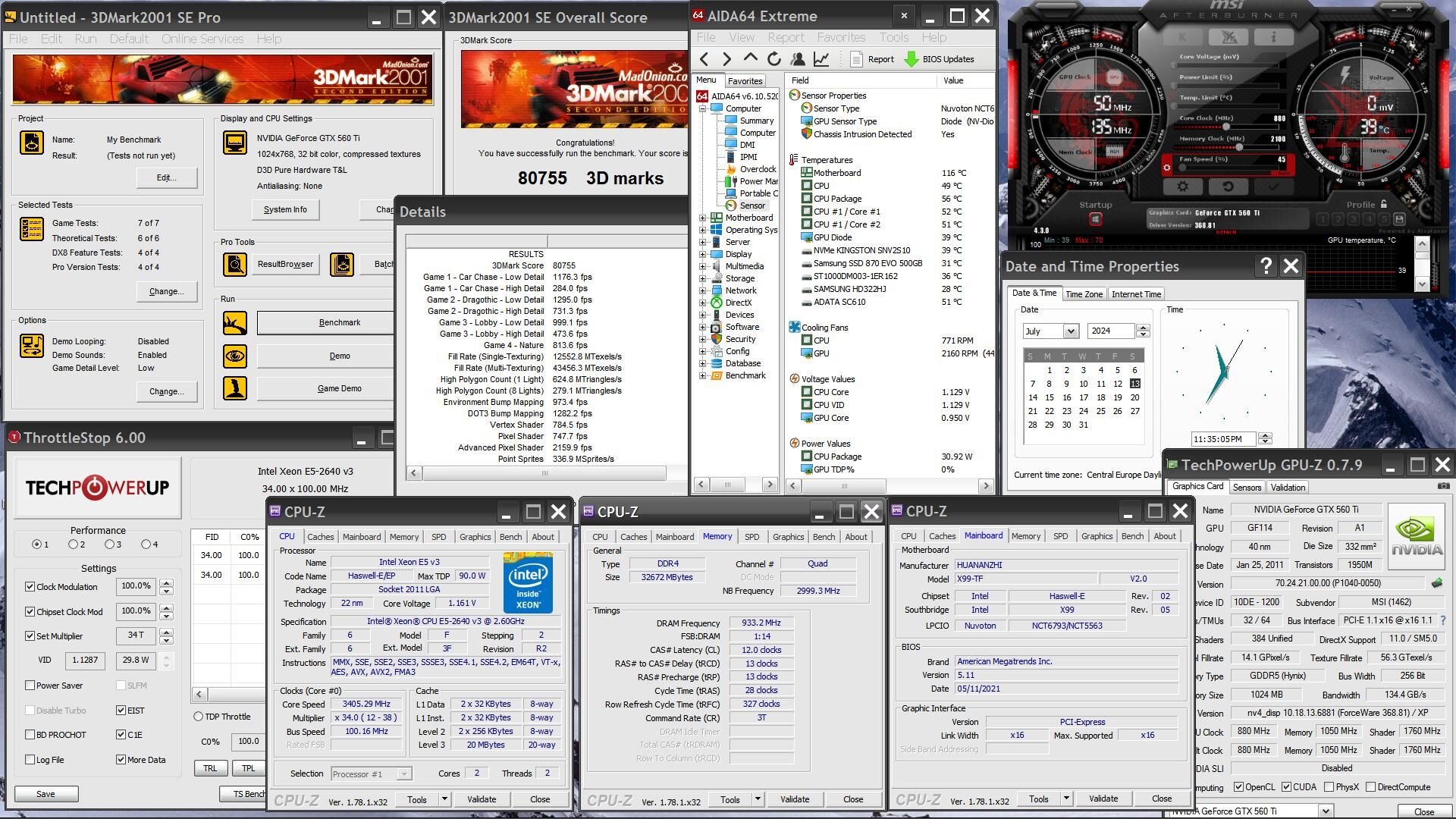Image resolution: width=1456 pixels, height=819 pixels.
Task: Enable BD PROCHOT checkbox
Action: (30, 735)
